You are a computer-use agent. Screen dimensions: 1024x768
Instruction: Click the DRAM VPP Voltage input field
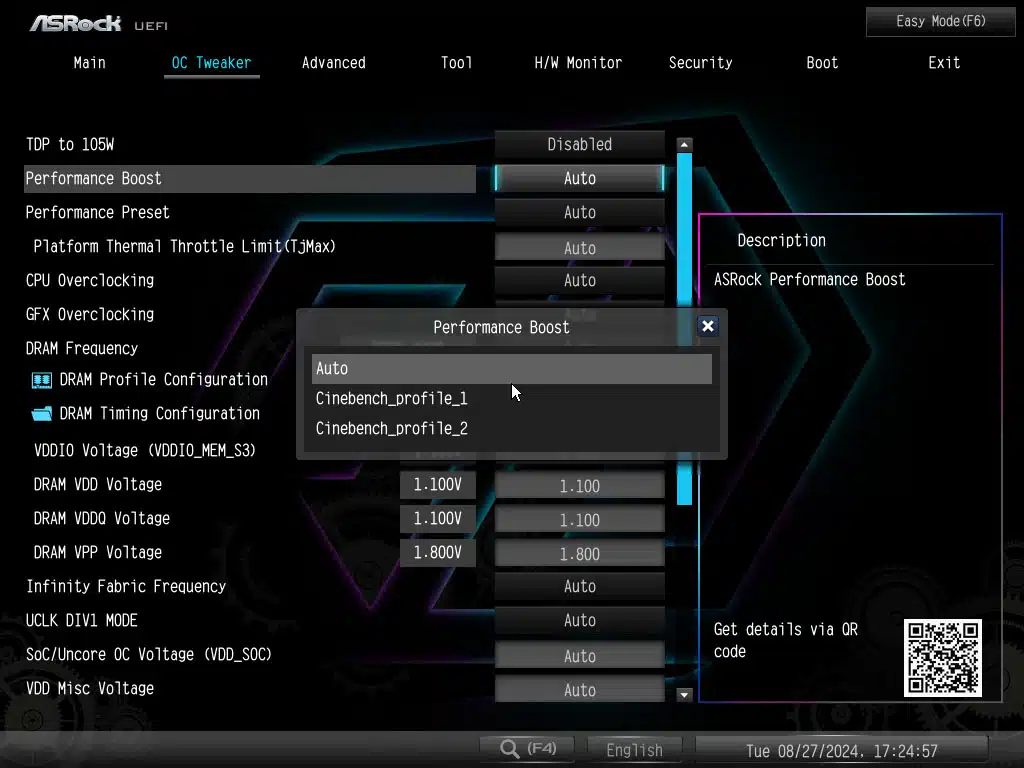coord(579,553)
